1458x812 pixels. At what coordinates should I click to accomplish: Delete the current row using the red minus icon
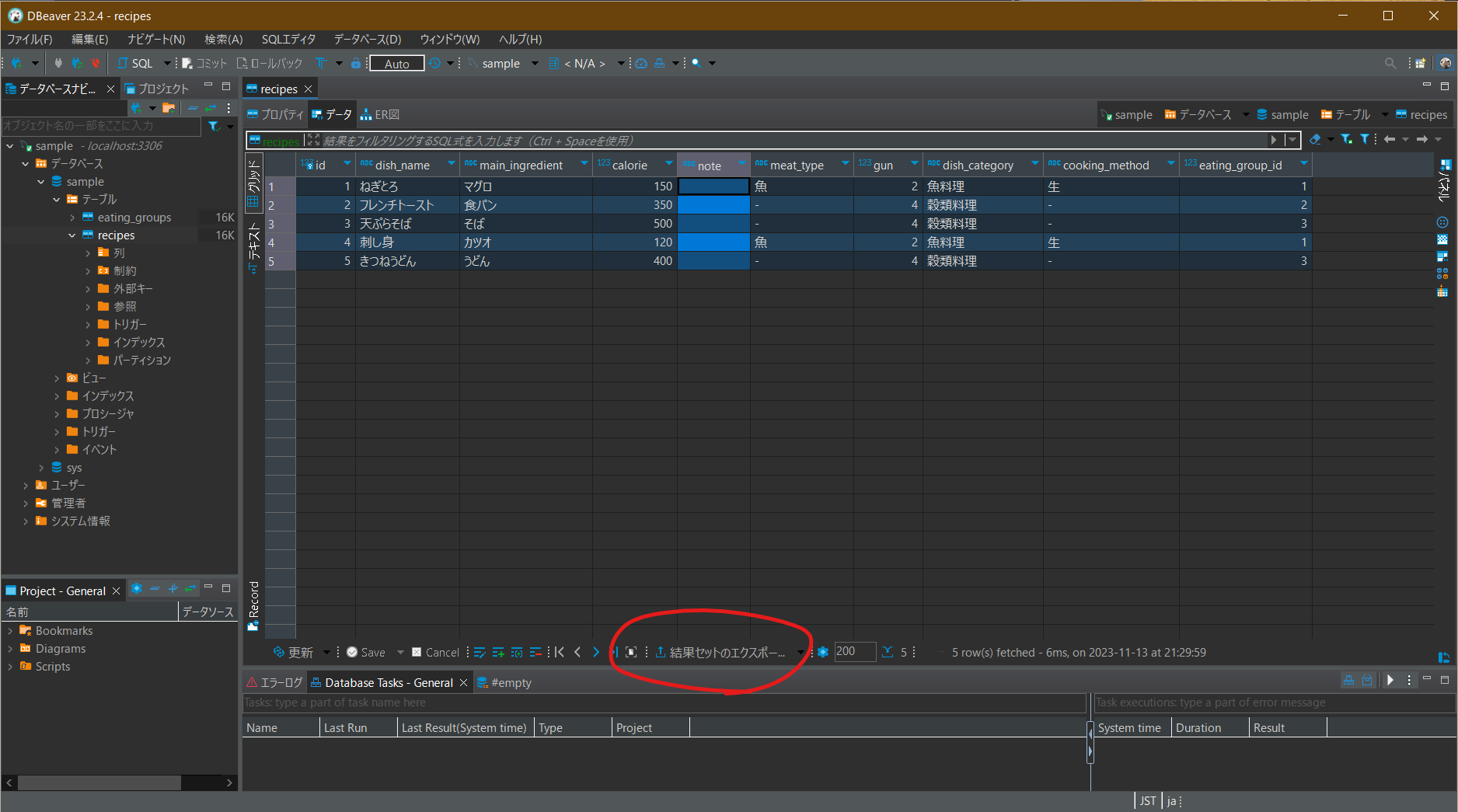(x=535, y=652)
